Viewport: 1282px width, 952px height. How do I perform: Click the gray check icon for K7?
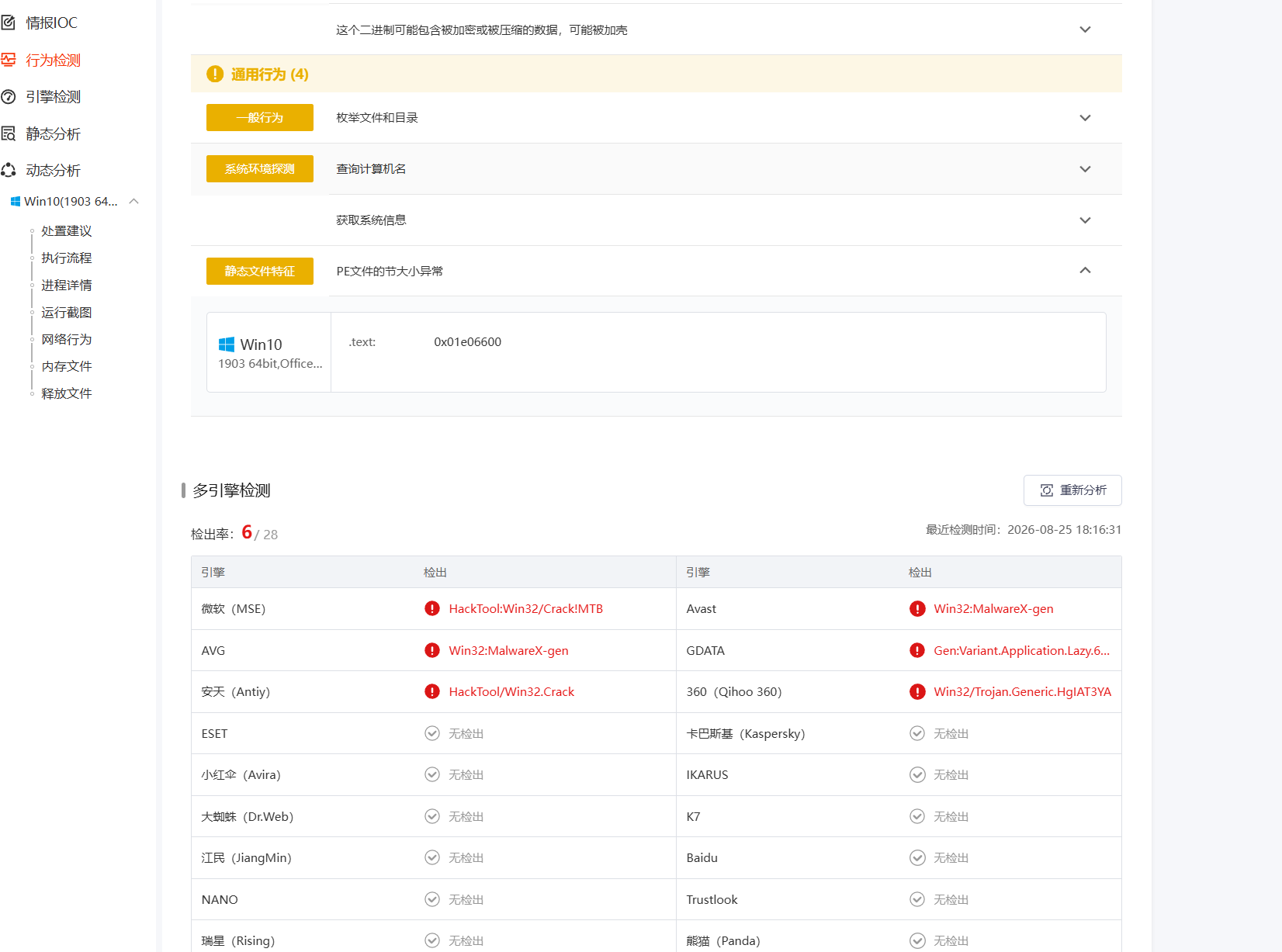click(917, 816)
